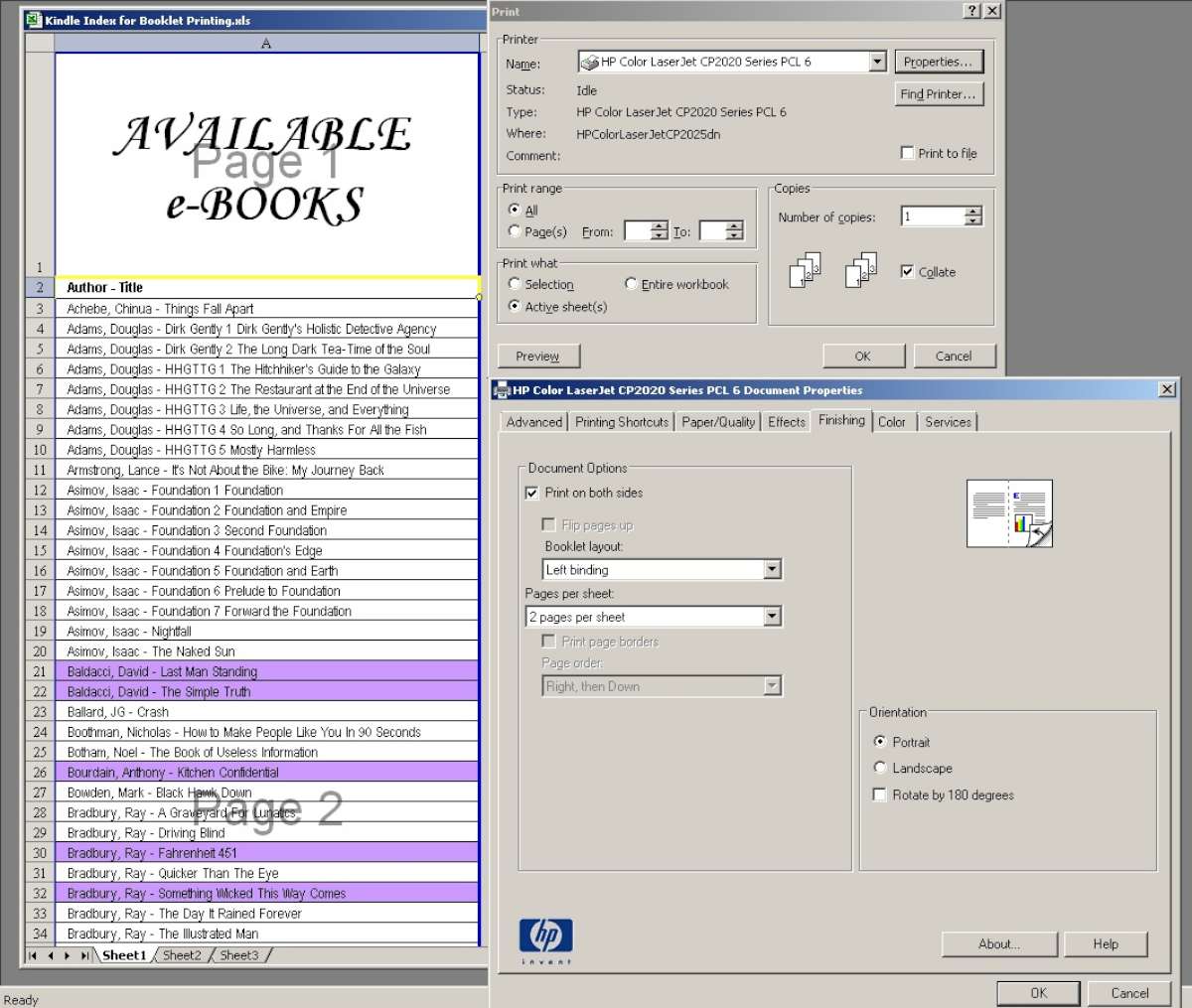
Task: Click the To page input field
Action: (712, 231)
